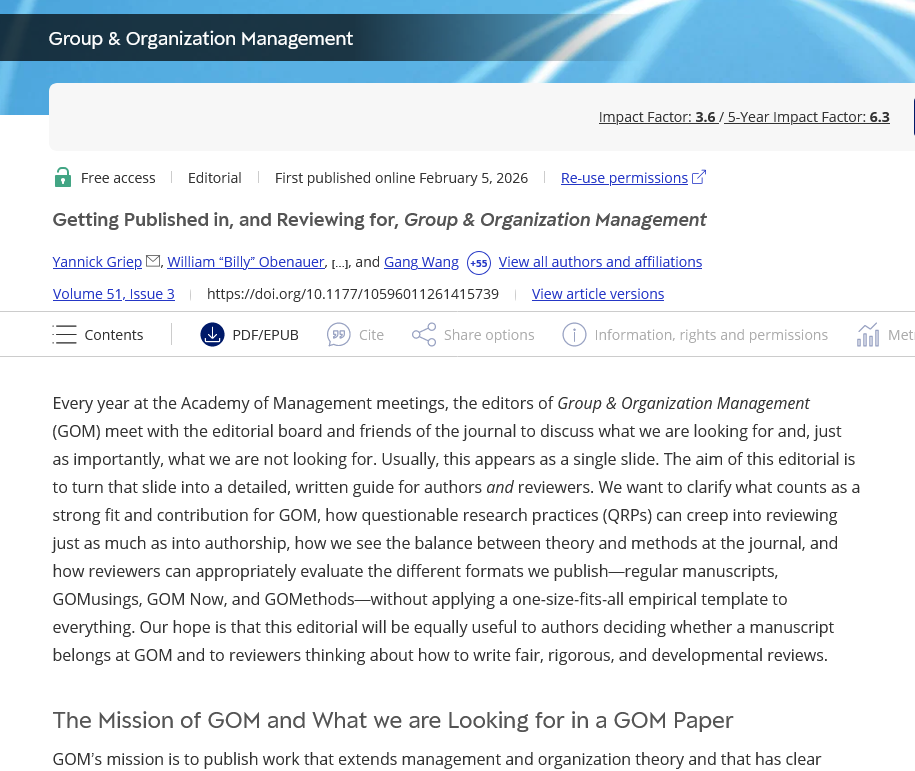
Task: Open the Impact Factor 3.6 link
Action: click(658, 117)
